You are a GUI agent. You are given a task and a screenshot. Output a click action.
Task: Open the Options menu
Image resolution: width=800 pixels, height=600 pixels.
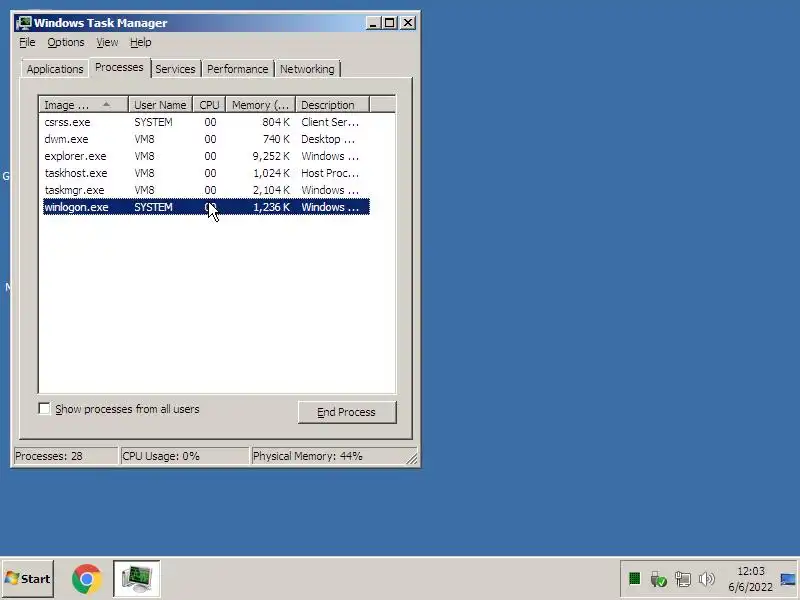66,42
